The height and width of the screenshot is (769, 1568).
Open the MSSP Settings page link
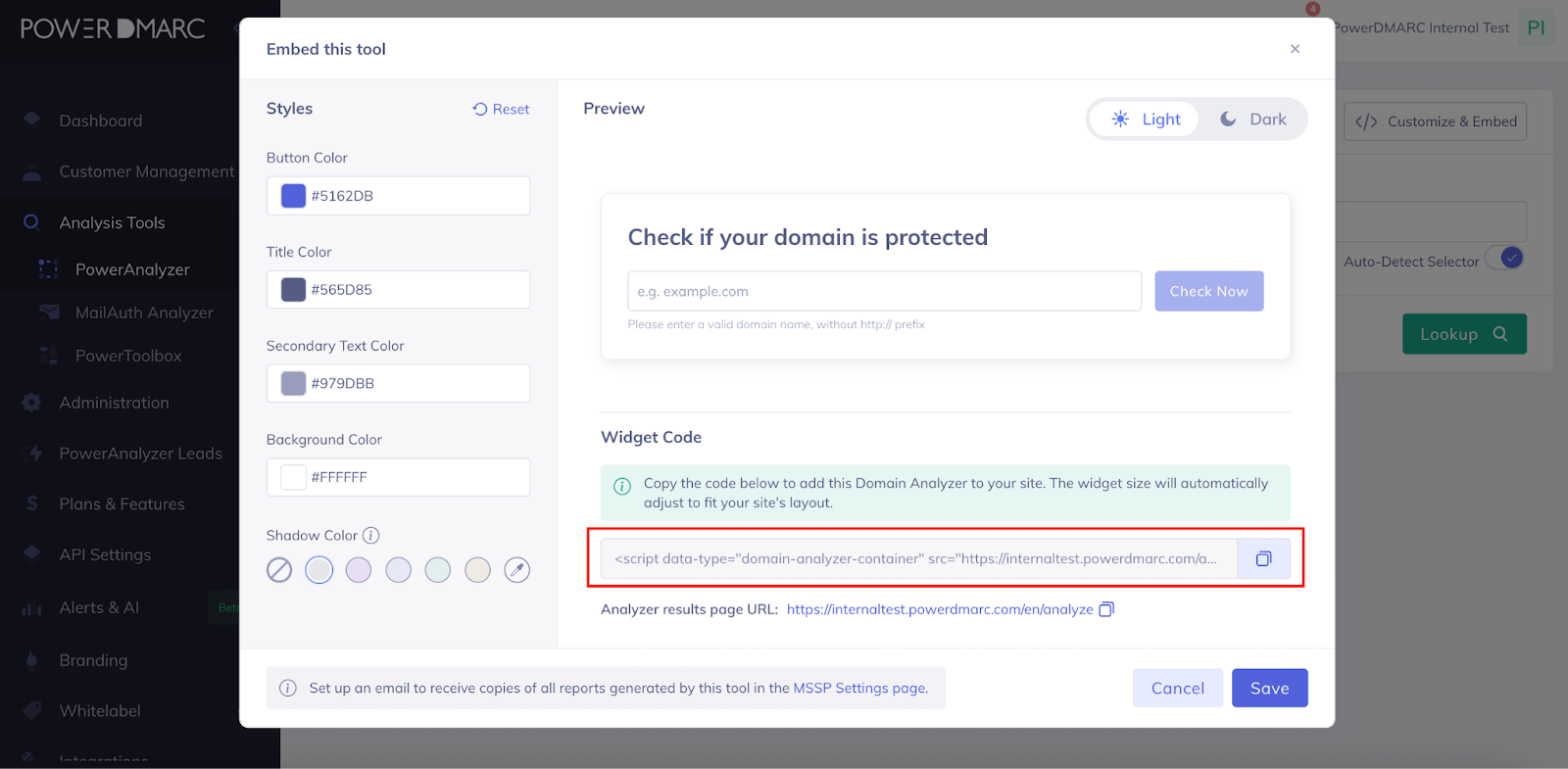pos(860,688)
